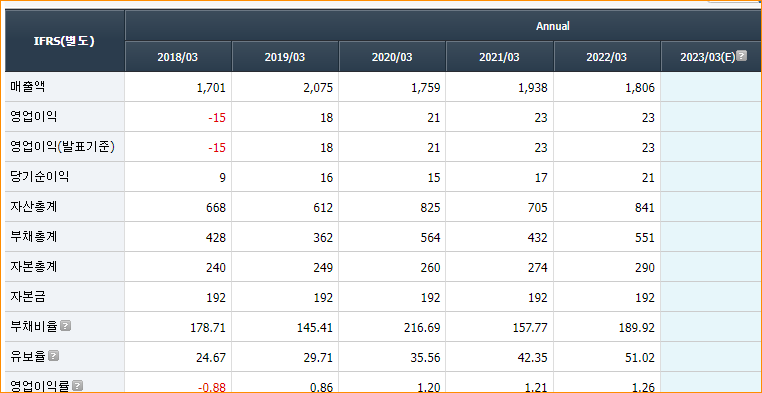The image size is (762, 393).
Task: Click the 부채총계 row label
Action: [x=34, y=237]
